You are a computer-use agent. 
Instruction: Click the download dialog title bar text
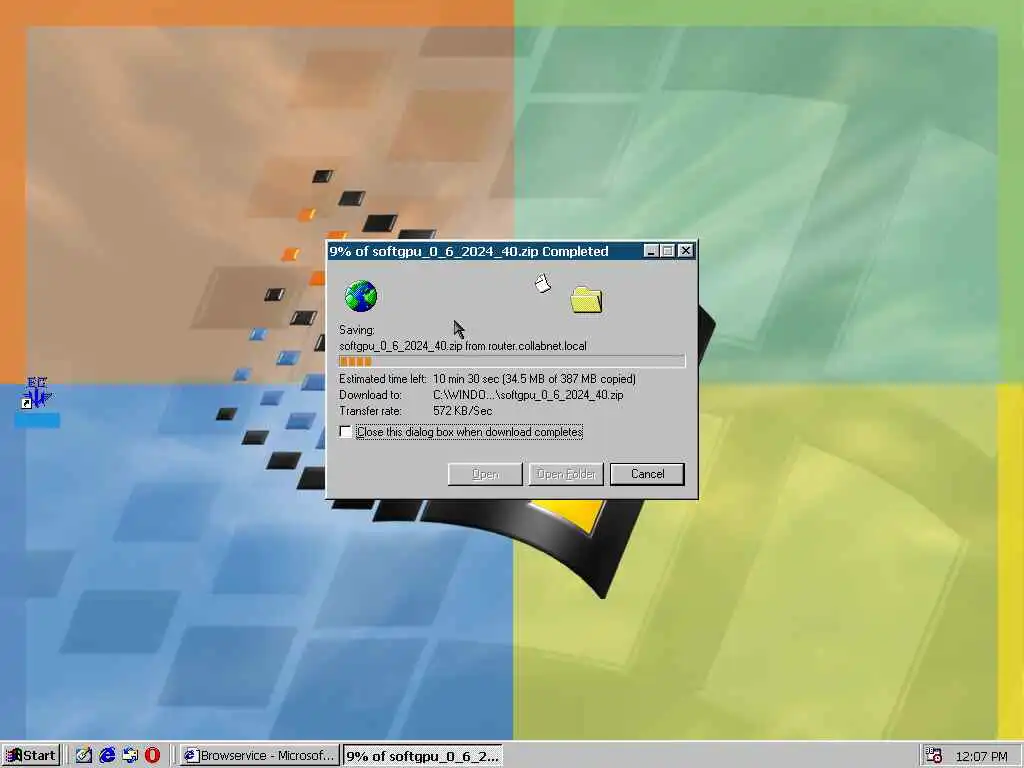pos(469,251)
